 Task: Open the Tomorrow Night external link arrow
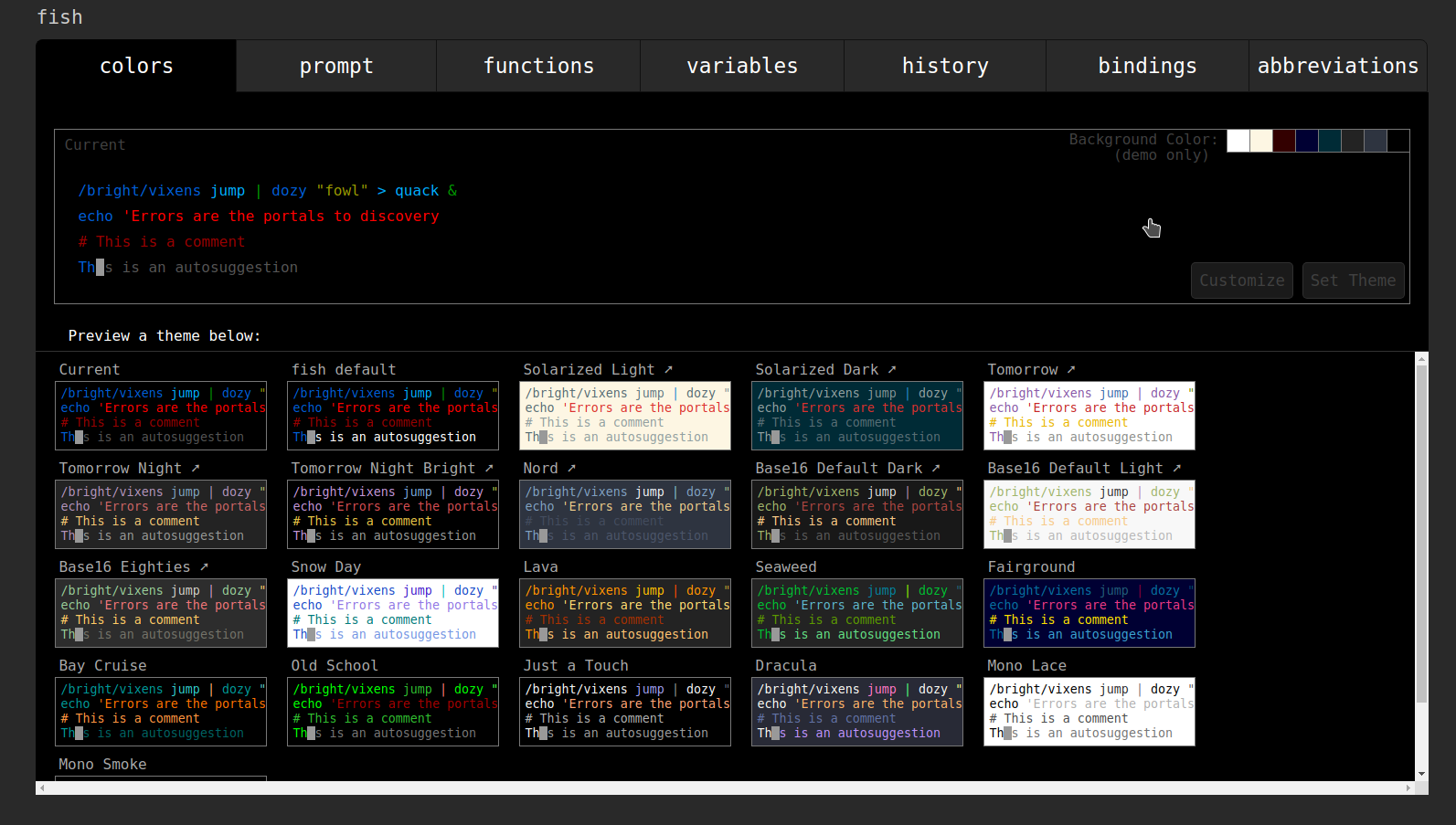[x=196, y=469]
